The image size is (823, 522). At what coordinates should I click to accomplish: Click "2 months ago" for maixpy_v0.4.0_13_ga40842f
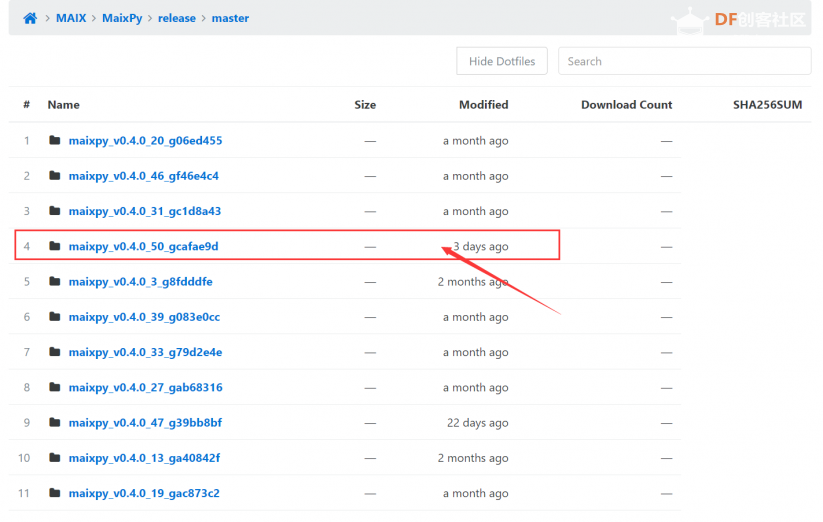point(473,458)
